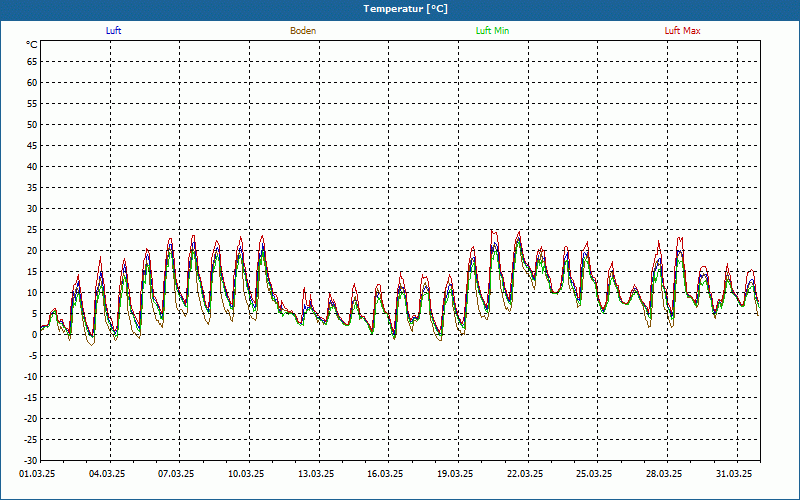Select date label 19.03.25
Image resolution: width=800 pixels, height=500 pixels.
click(455, 474)
